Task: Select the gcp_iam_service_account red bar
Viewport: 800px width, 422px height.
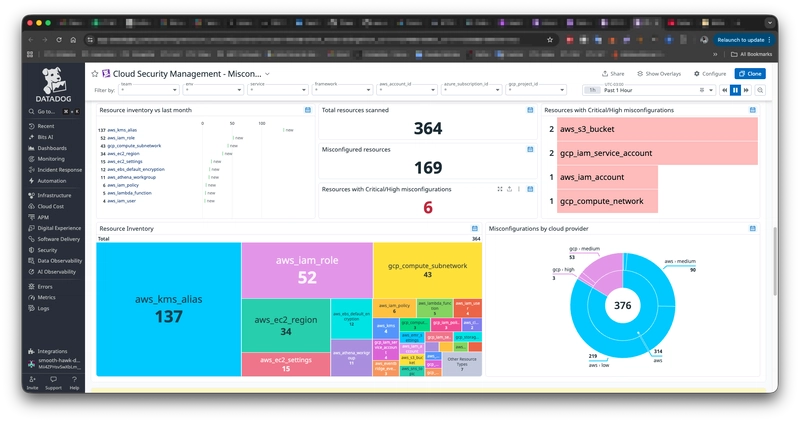Action: [x=657, y=153]
